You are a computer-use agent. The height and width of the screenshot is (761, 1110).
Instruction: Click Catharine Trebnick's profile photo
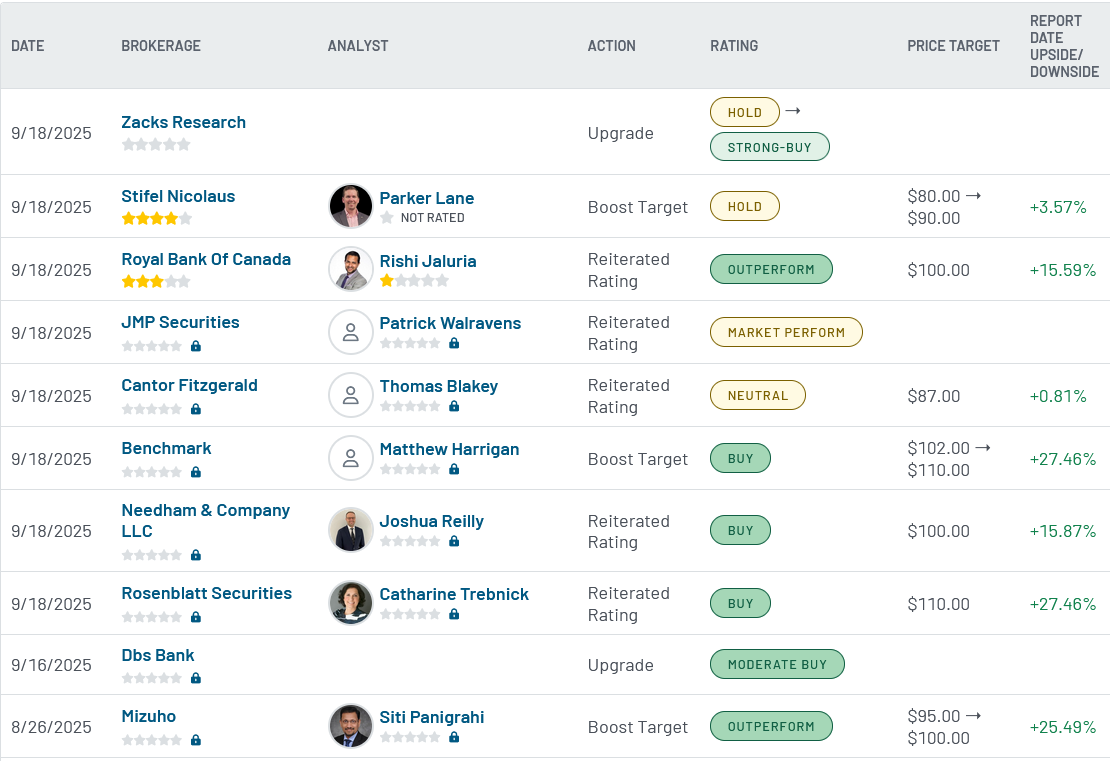pos(350,603)
